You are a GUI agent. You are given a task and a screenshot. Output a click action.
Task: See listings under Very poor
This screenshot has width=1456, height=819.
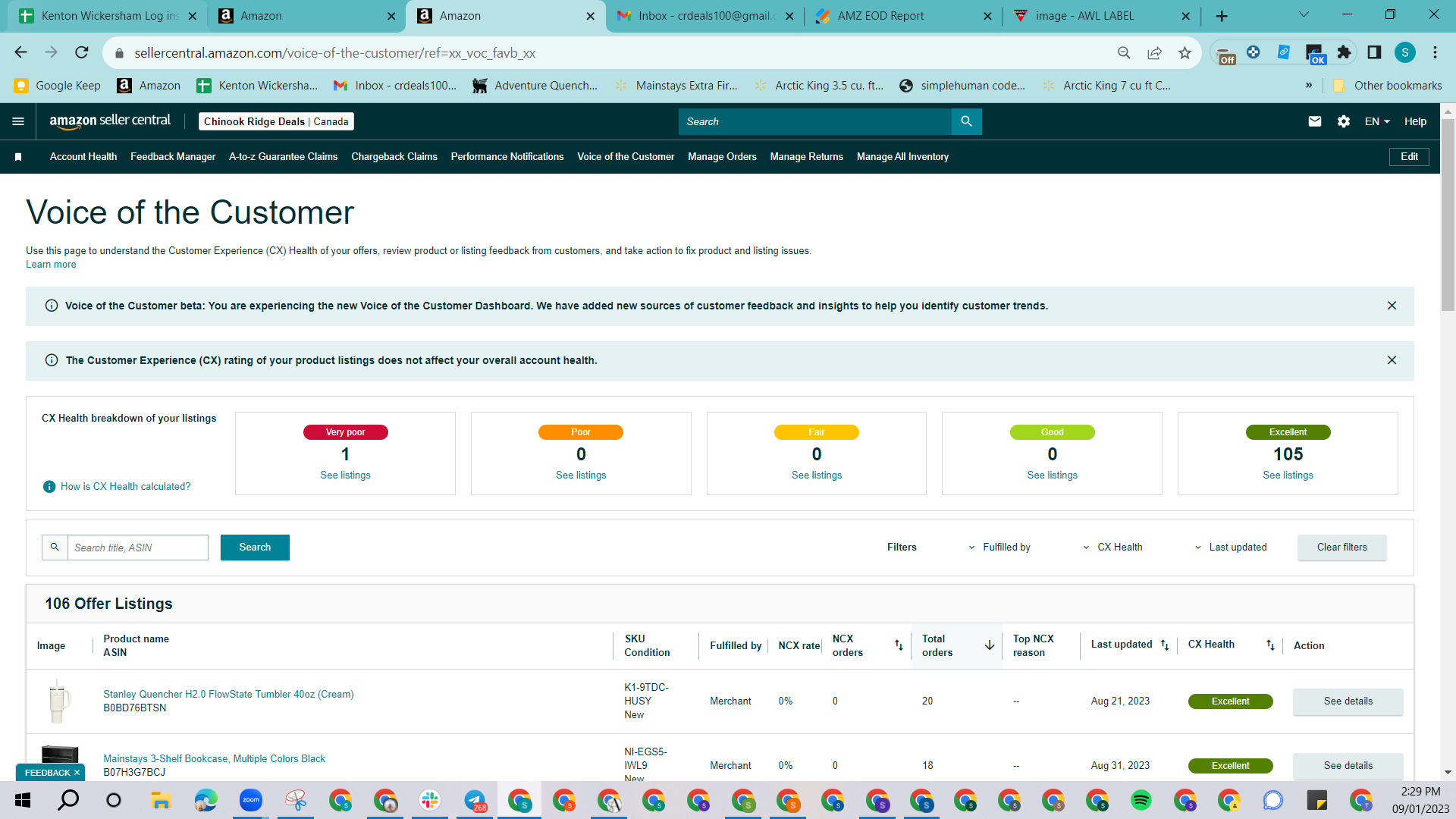click(345, 475)
